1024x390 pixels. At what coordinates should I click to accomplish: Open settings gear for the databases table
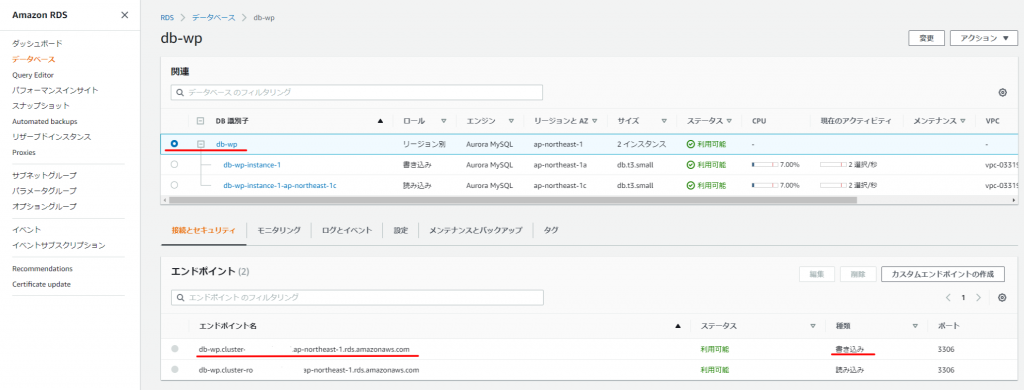coord(1002,93)
